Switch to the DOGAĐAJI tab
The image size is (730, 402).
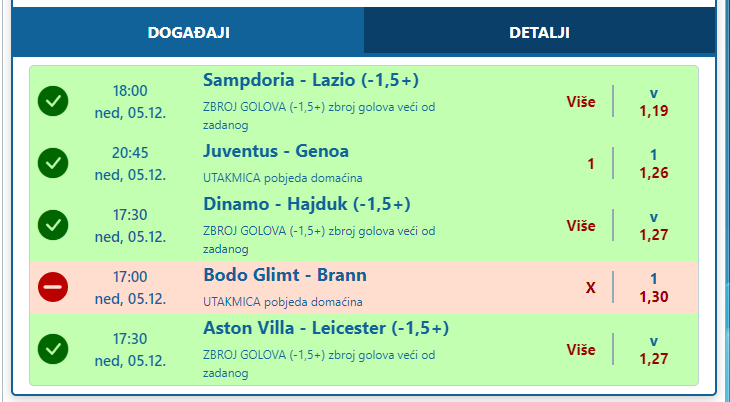(x=189, y=32)
